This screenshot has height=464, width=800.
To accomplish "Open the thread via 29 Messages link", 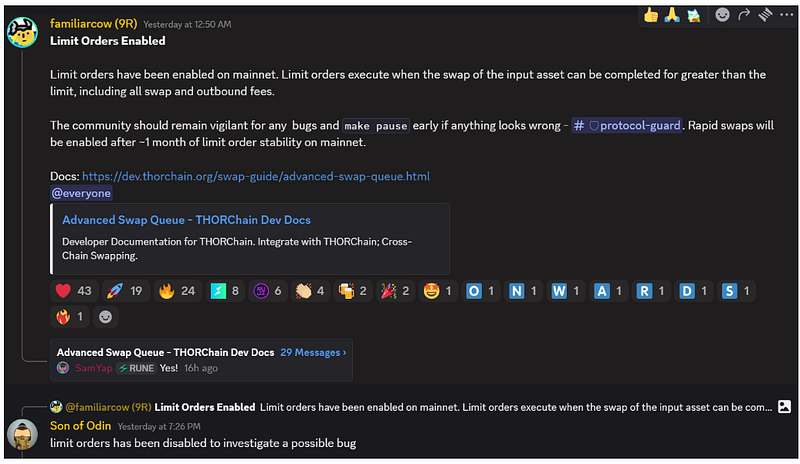I will pyautogui.click(x=313, y=352).
